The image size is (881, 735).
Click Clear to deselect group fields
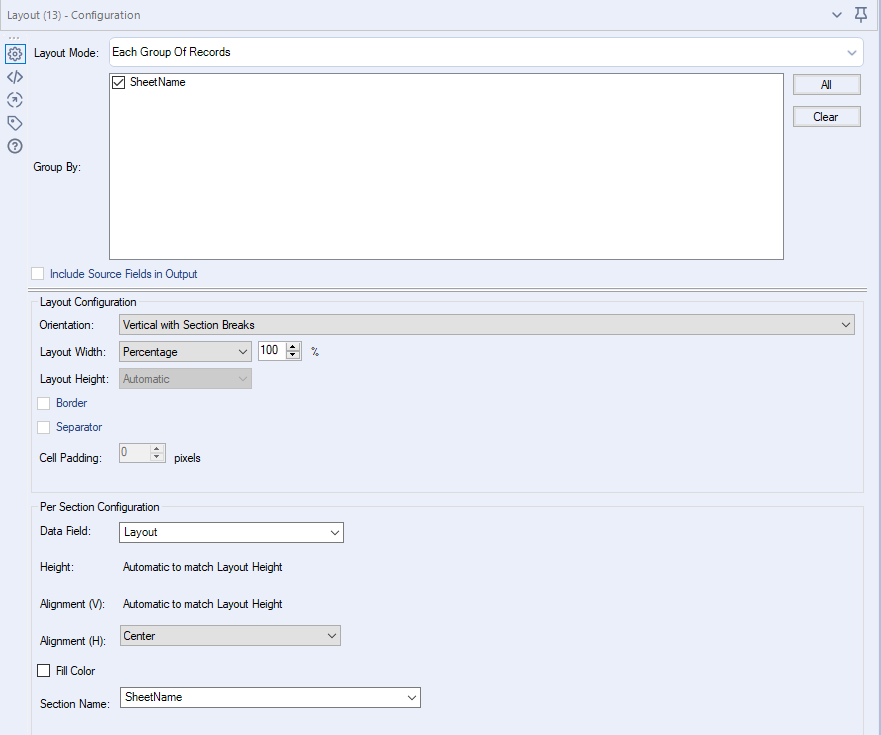point(826,116)
